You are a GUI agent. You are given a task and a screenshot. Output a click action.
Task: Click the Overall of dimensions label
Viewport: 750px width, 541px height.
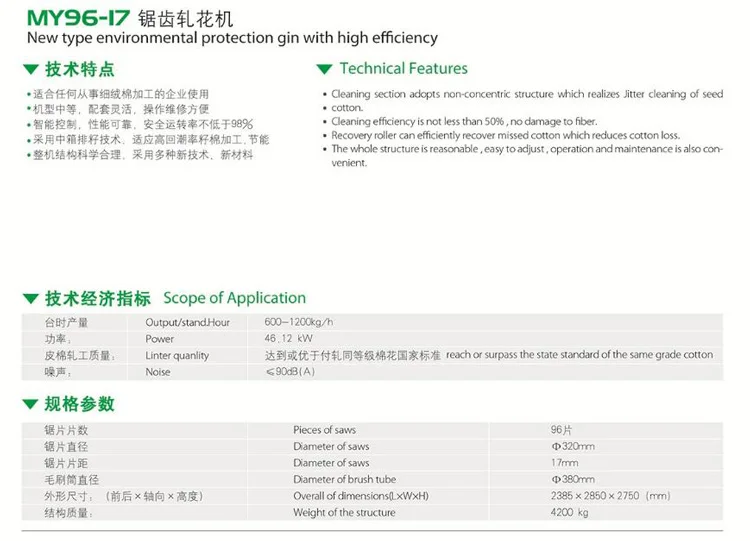[360, 496]
